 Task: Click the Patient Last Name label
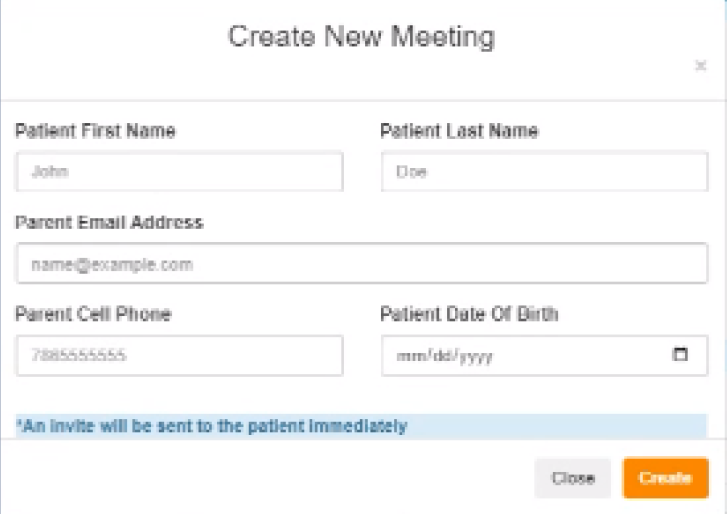(x=459, y=131)
